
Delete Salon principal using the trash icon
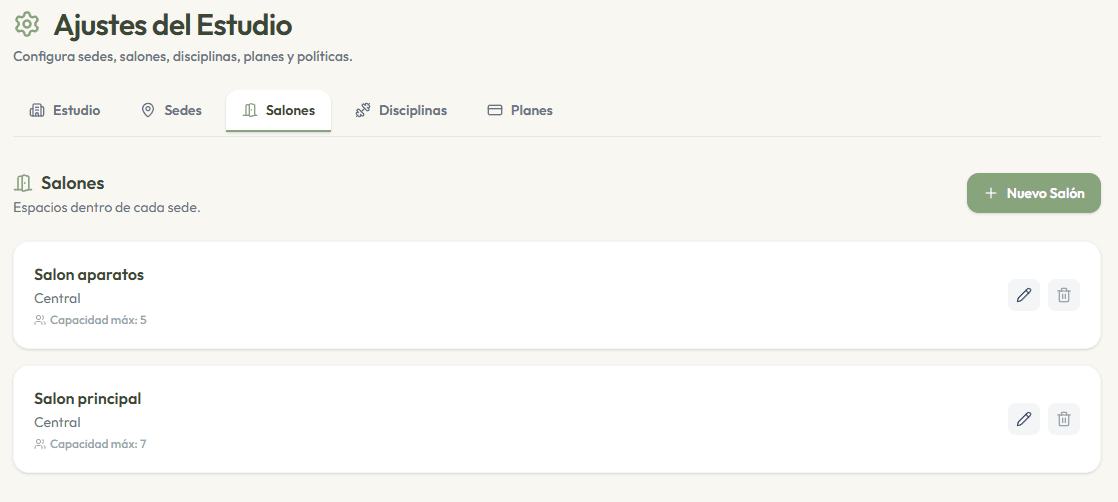pos(1064,419)
